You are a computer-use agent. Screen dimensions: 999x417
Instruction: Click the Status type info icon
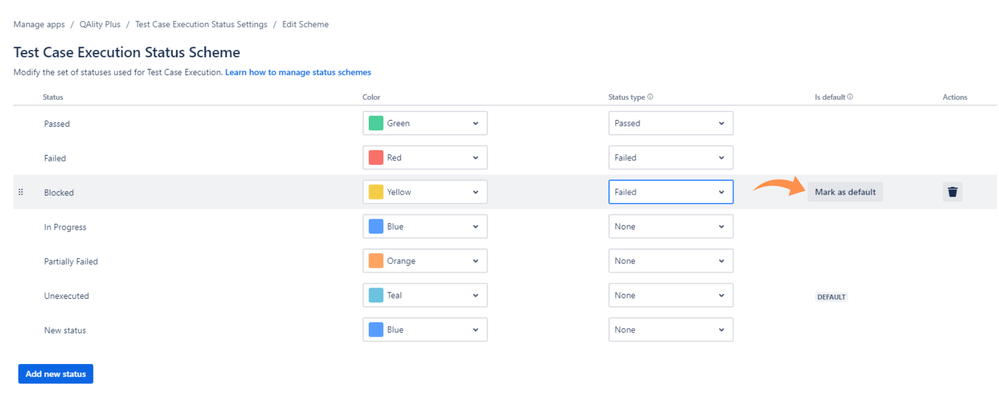pyautogui.click(x=650, y=97)
